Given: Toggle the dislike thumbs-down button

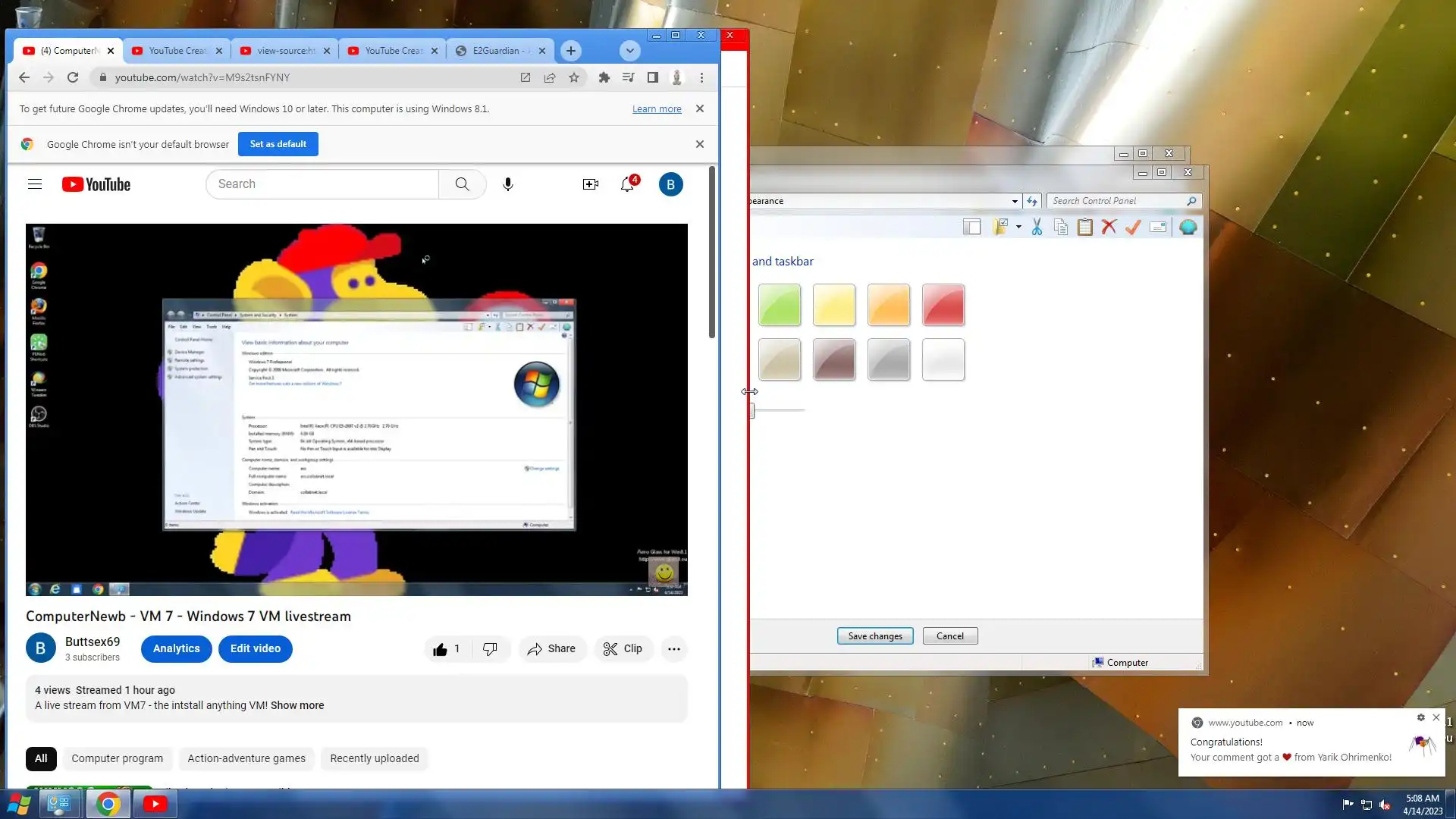Looking at the screenshot, I should 490,649.
